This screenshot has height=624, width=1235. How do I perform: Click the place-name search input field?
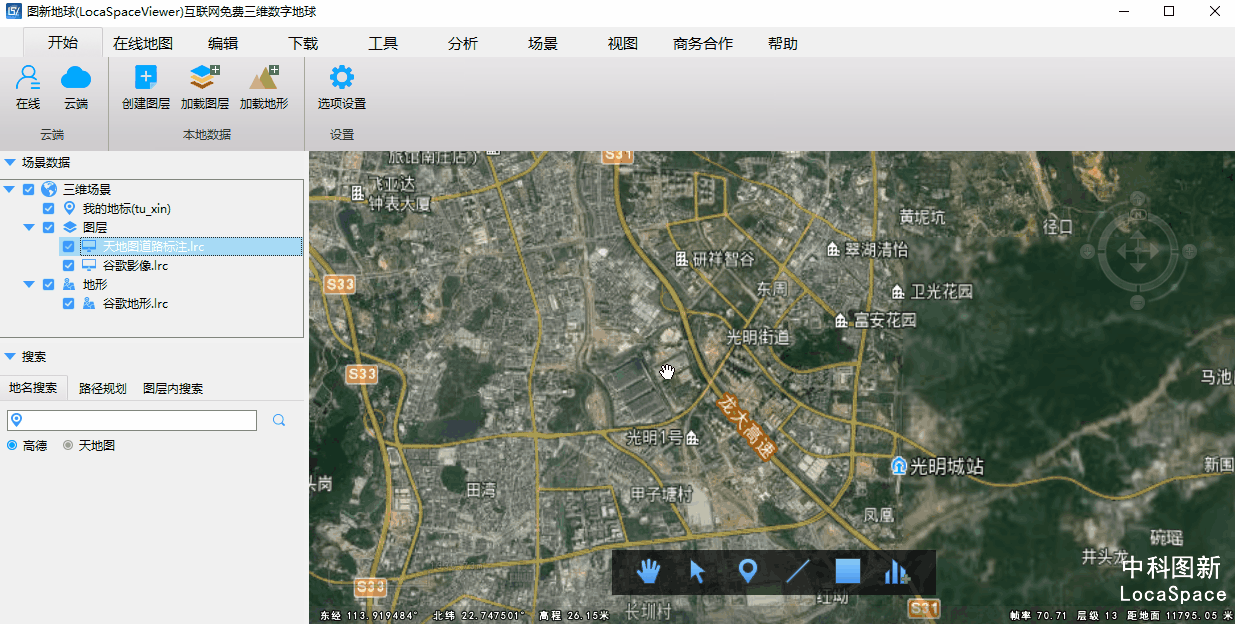pyautogui.click(x=132, y=420)
